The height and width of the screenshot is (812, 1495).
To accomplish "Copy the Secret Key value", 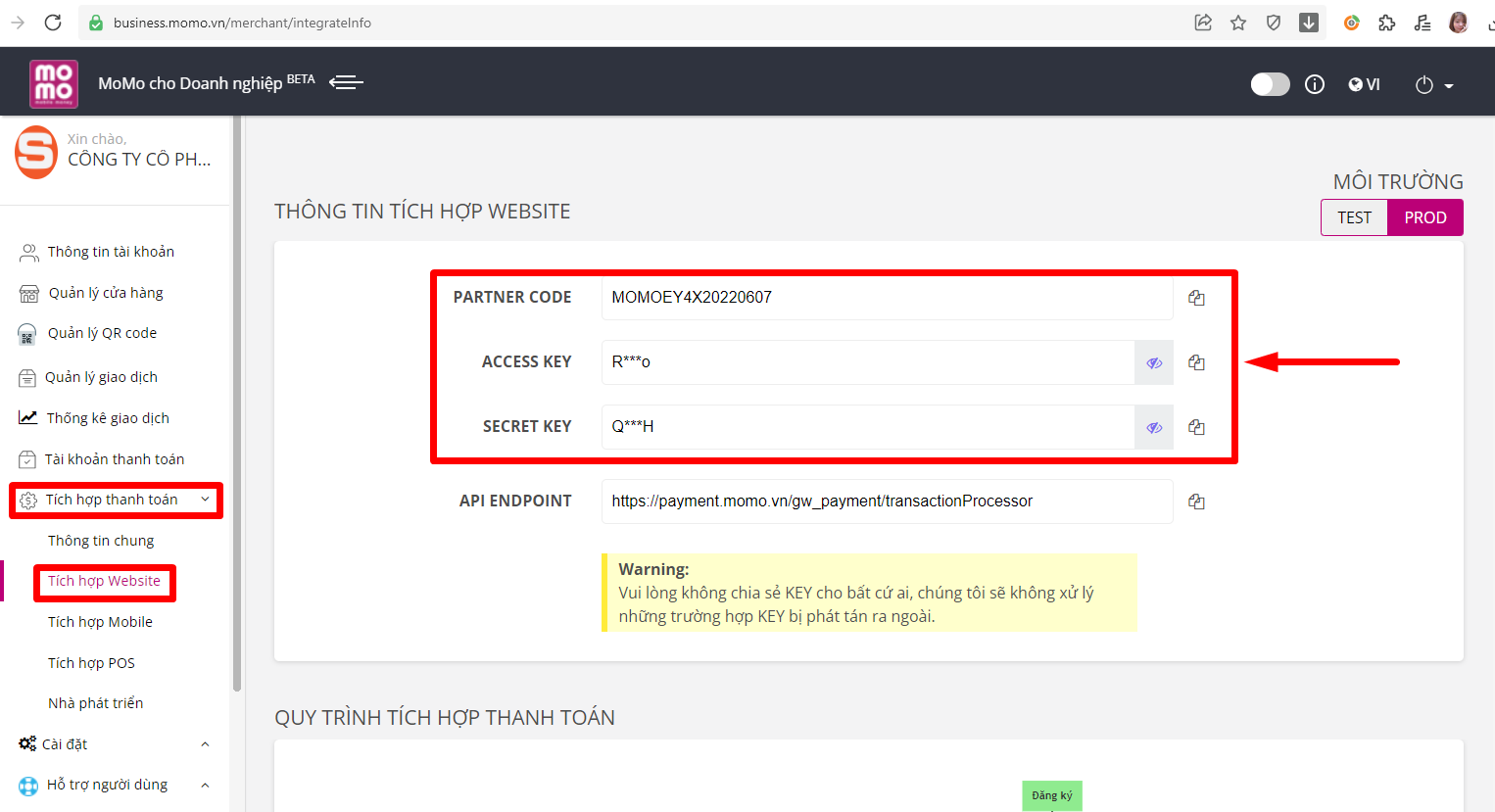I will 1196,427.
